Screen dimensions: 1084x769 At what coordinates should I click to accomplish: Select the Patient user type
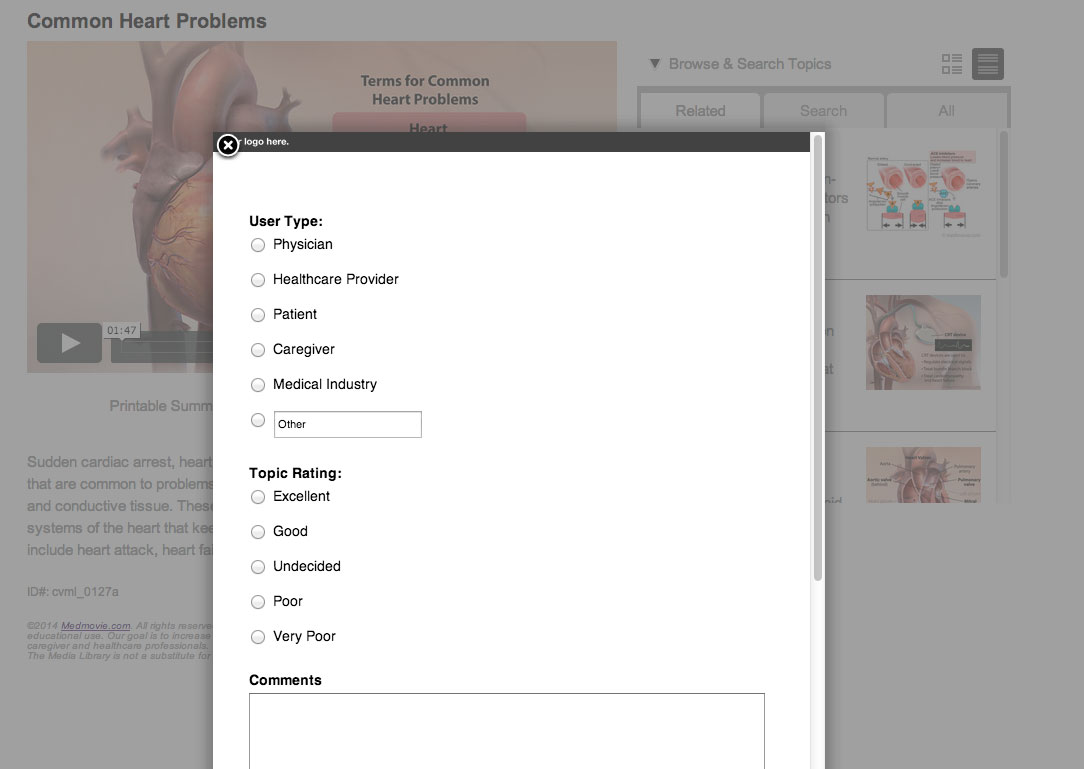[258, 315]
